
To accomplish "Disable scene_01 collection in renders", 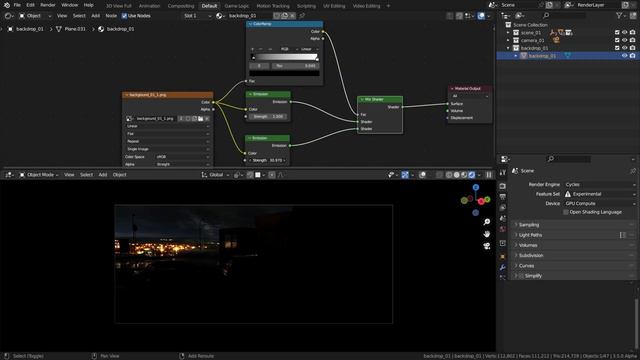I will pos(632,32).
